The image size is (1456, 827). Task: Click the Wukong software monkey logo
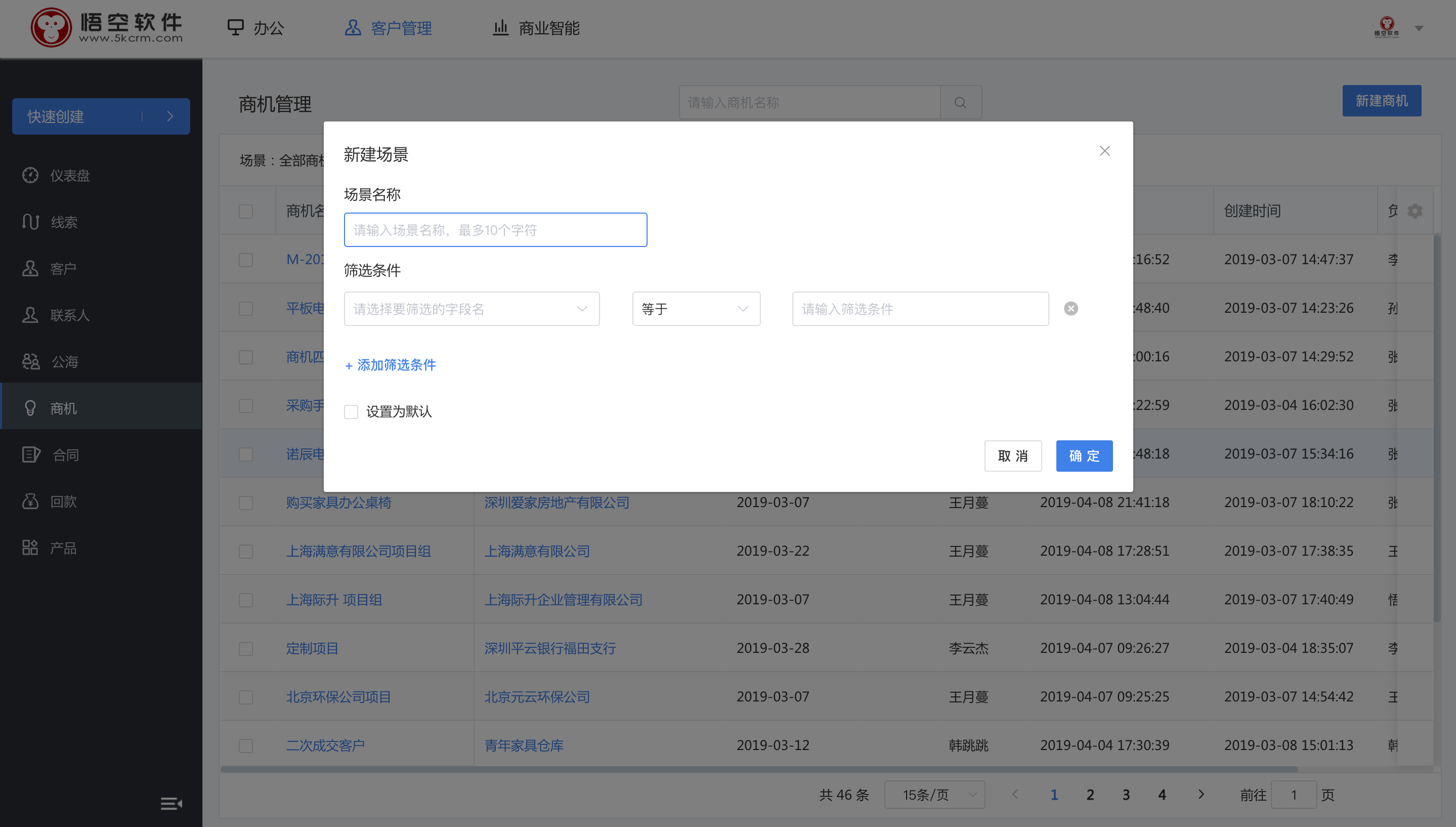51,27
